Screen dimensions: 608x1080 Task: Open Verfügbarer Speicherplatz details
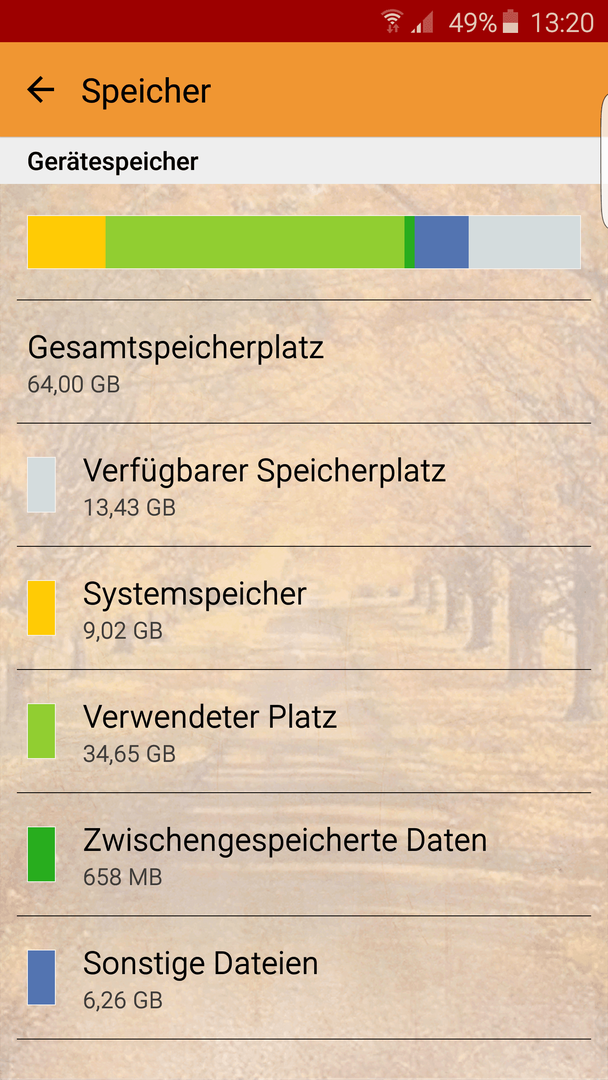click(x=304, y=485)
